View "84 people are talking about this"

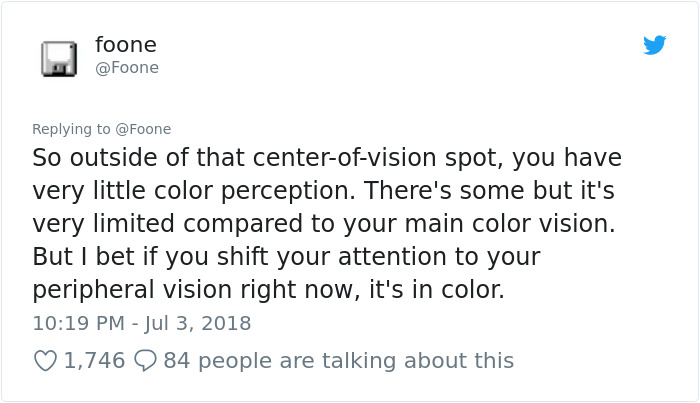tap(338, 360)
